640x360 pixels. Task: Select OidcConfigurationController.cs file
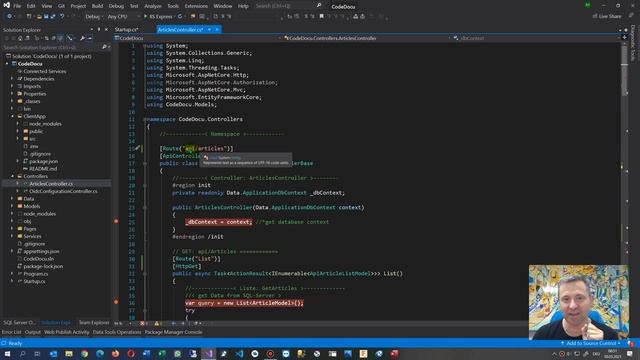(63, 191)
